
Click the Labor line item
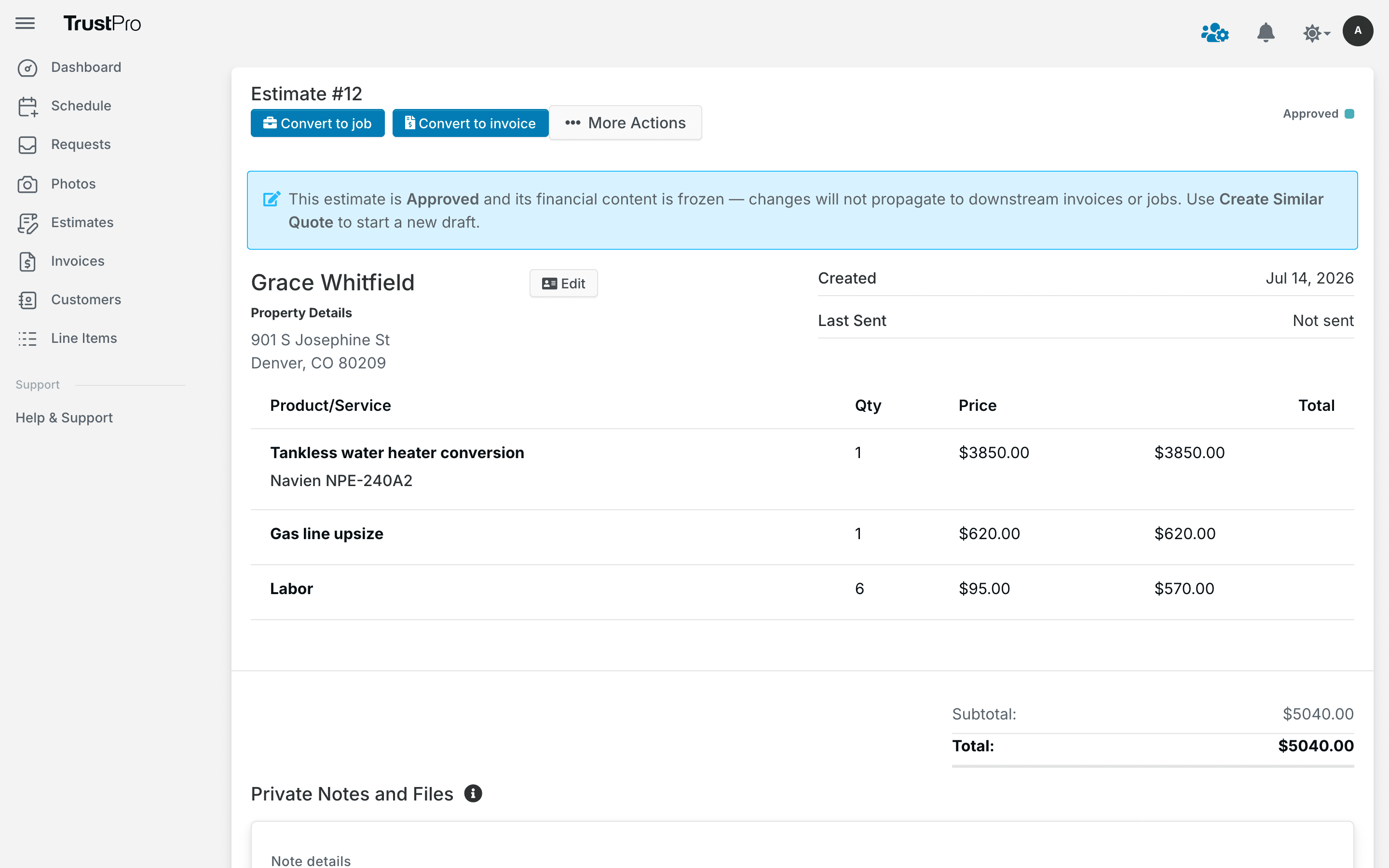291,588
